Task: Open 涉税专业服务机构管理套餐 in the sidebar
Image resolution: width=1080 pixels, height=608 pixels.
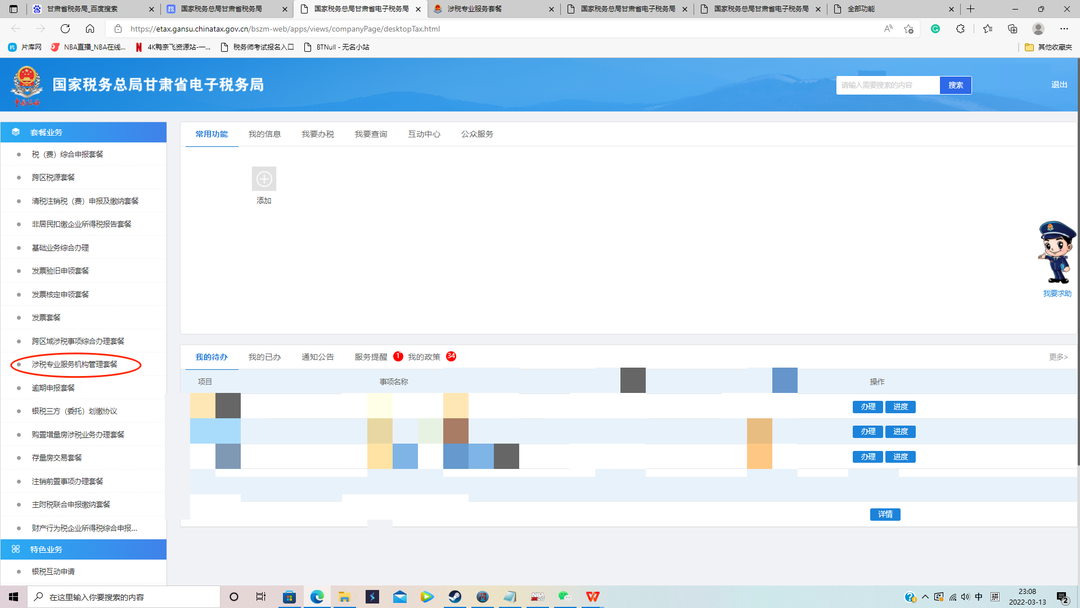Action: (74, 364)
